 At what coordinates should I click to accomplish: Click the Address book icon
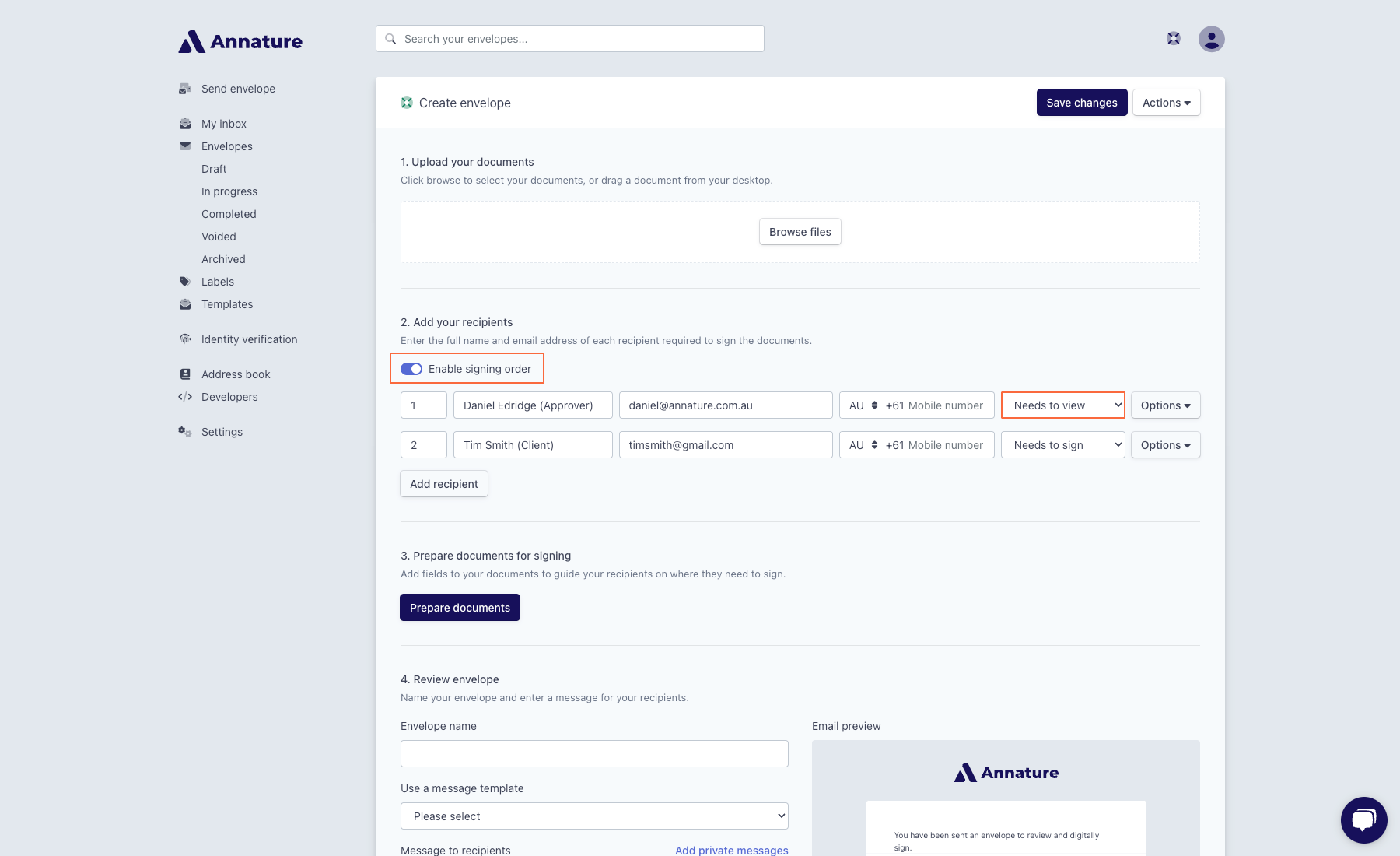tap(185, 374)
